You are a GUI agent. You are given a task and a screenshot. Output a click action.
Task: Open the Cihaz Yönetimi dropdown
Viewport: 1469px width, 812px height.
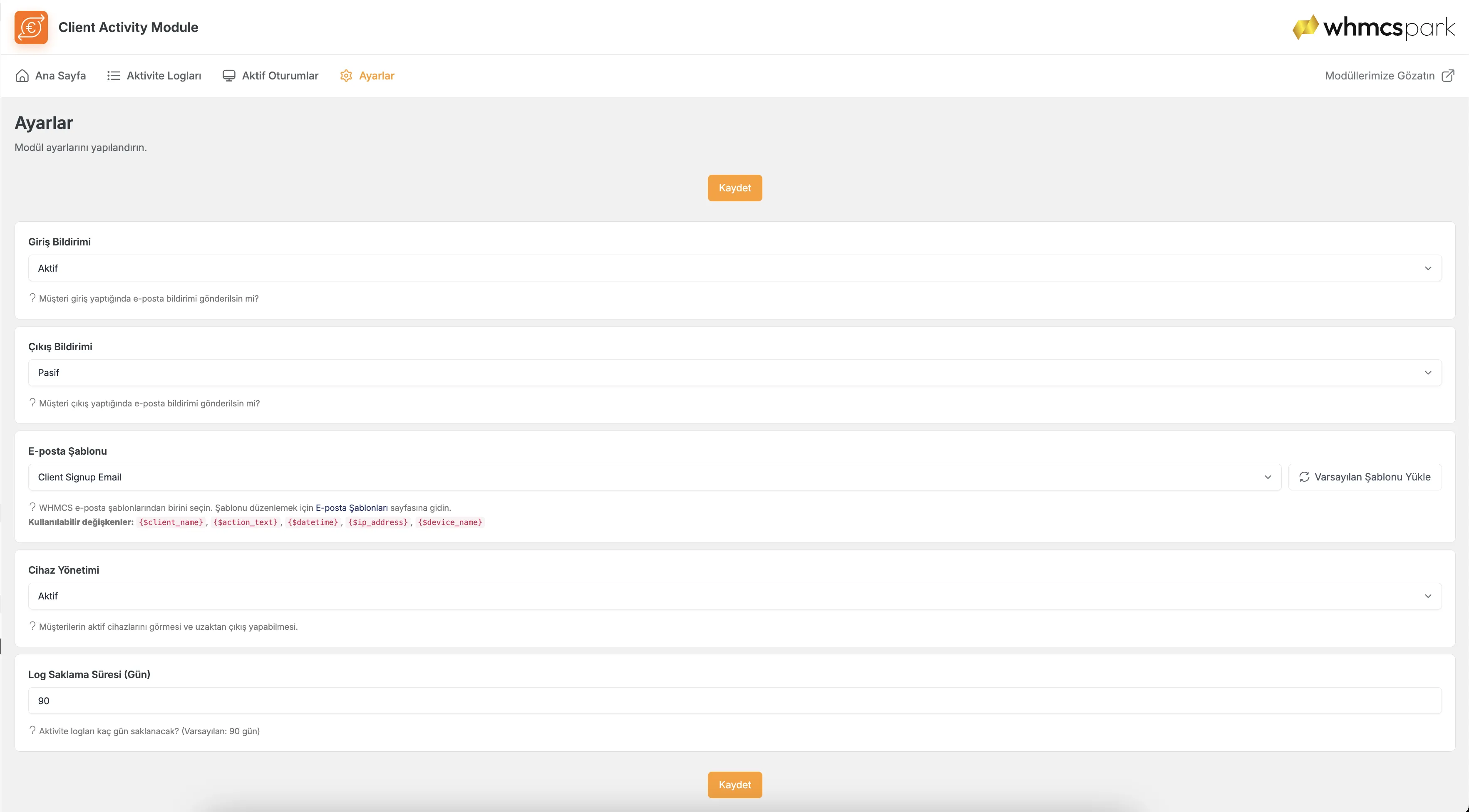pyautogui.click(x=734, y=596)
